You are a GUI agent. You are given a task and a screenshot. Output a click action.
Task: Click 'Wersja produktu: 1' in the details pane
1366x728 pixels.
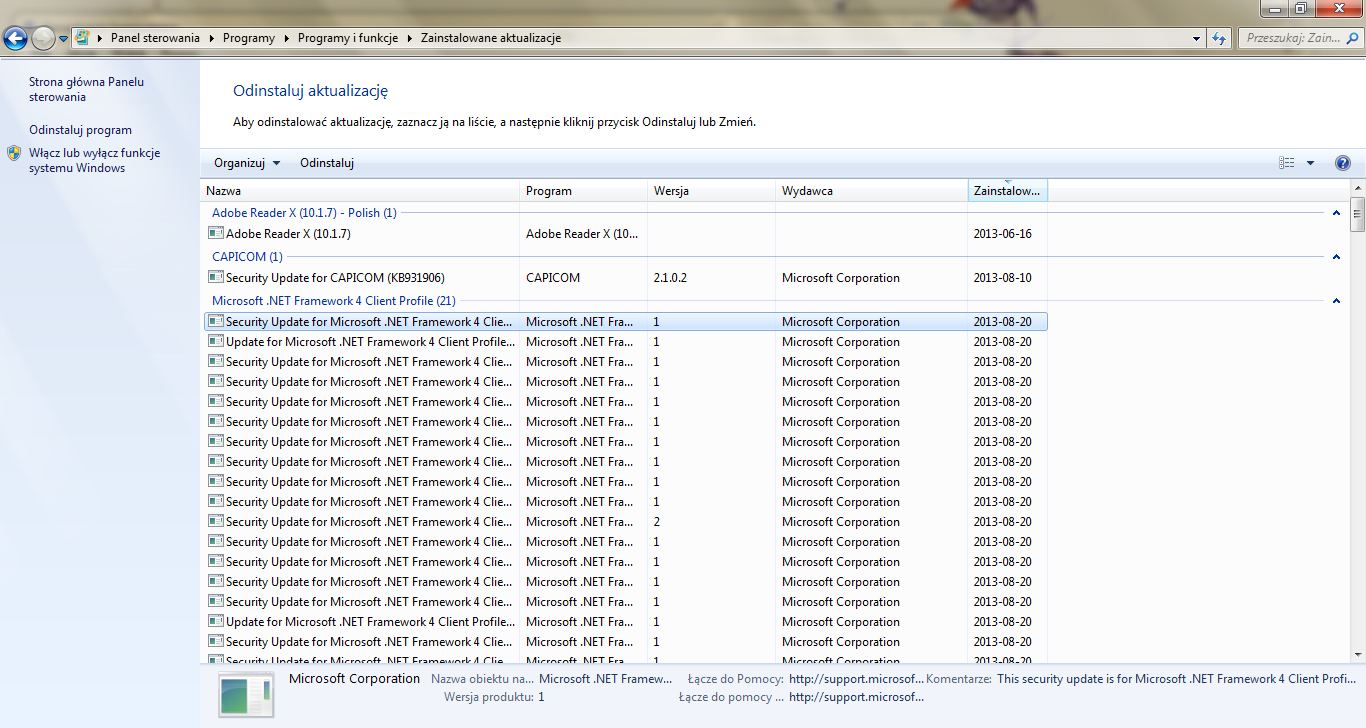coord(494,697)
